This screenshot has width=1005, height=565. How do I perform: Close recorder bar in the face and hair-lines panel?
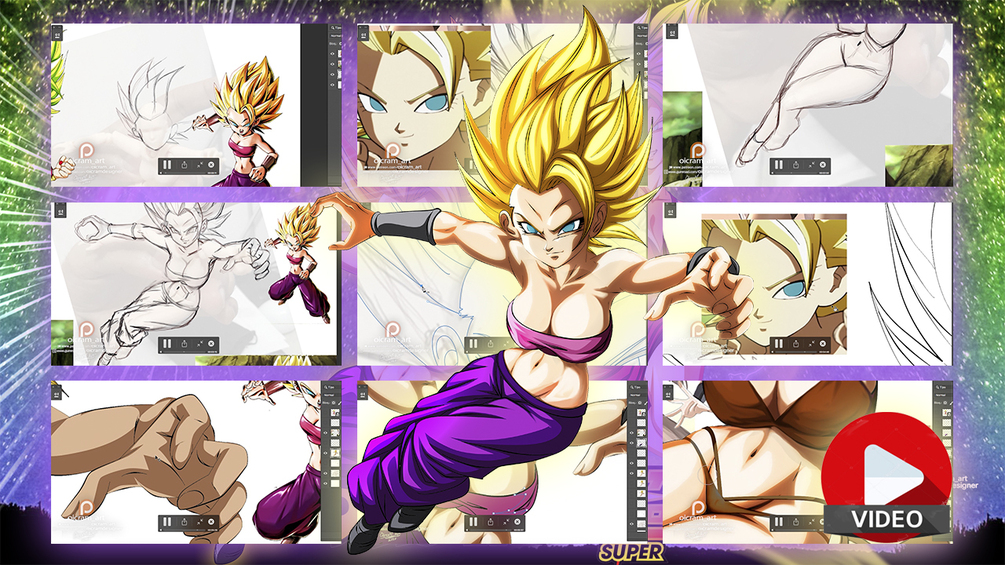pos(822,344)
